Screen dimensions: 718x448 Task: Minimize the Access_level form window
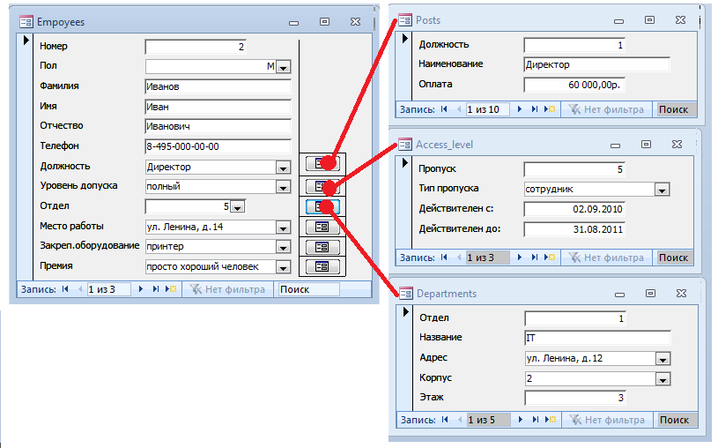pos(615,145)
